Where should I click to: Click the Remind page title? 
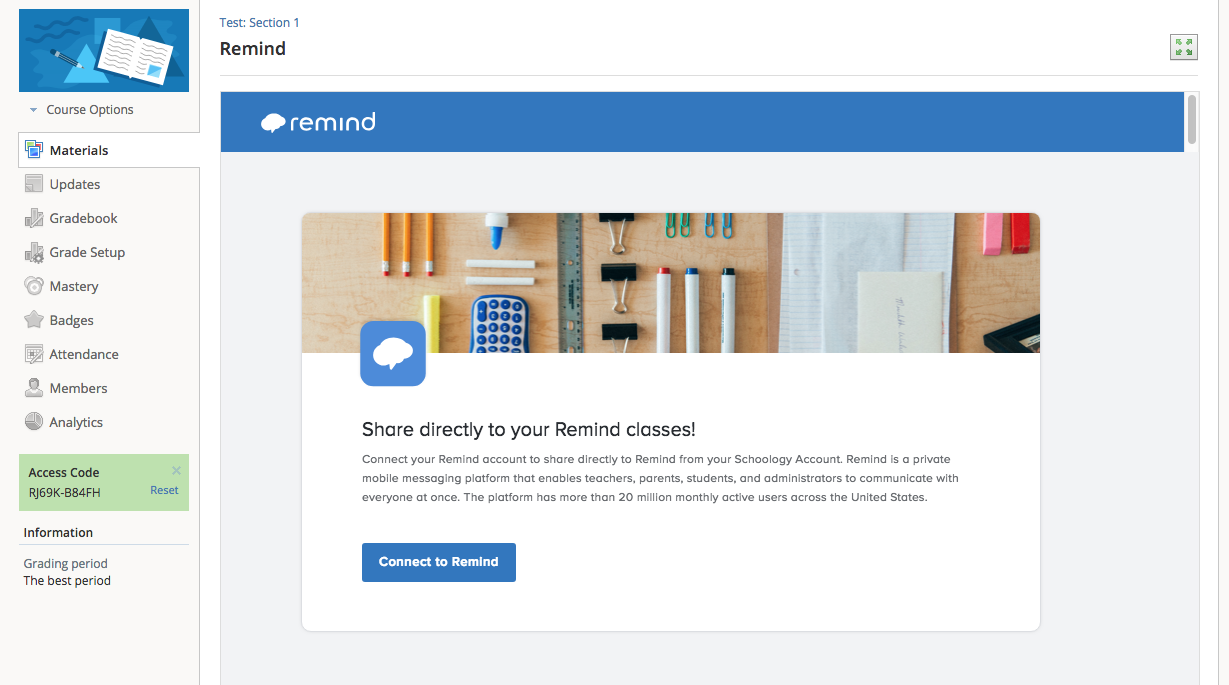tap(253, 49)
